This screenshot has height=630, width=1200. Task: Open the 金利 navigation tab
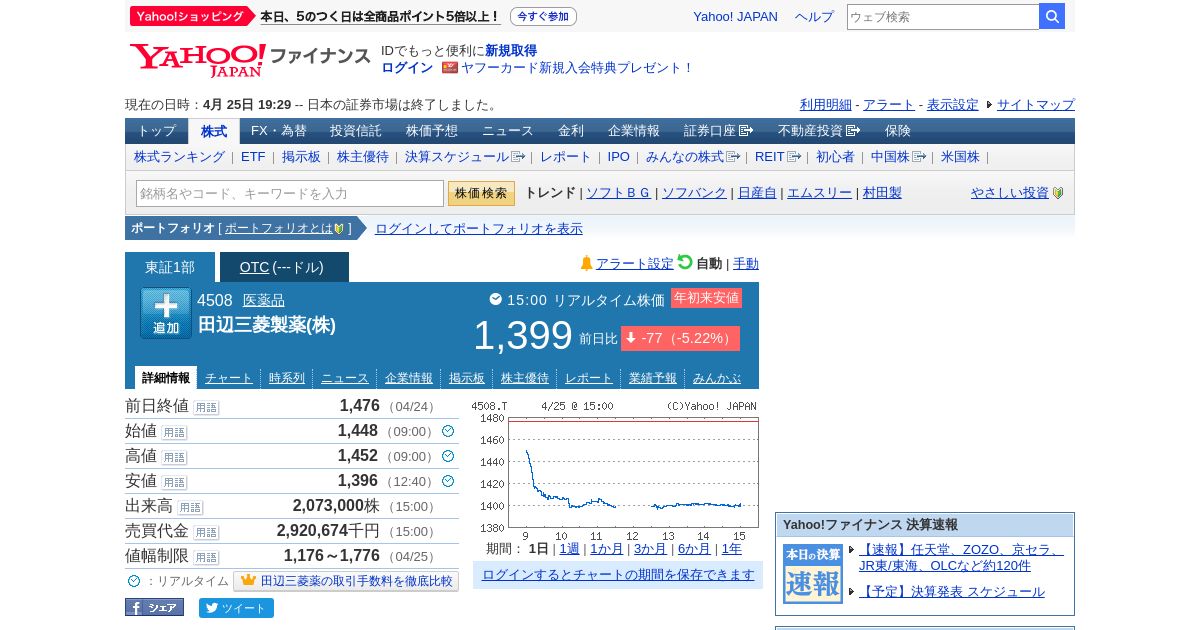[571, 131]
